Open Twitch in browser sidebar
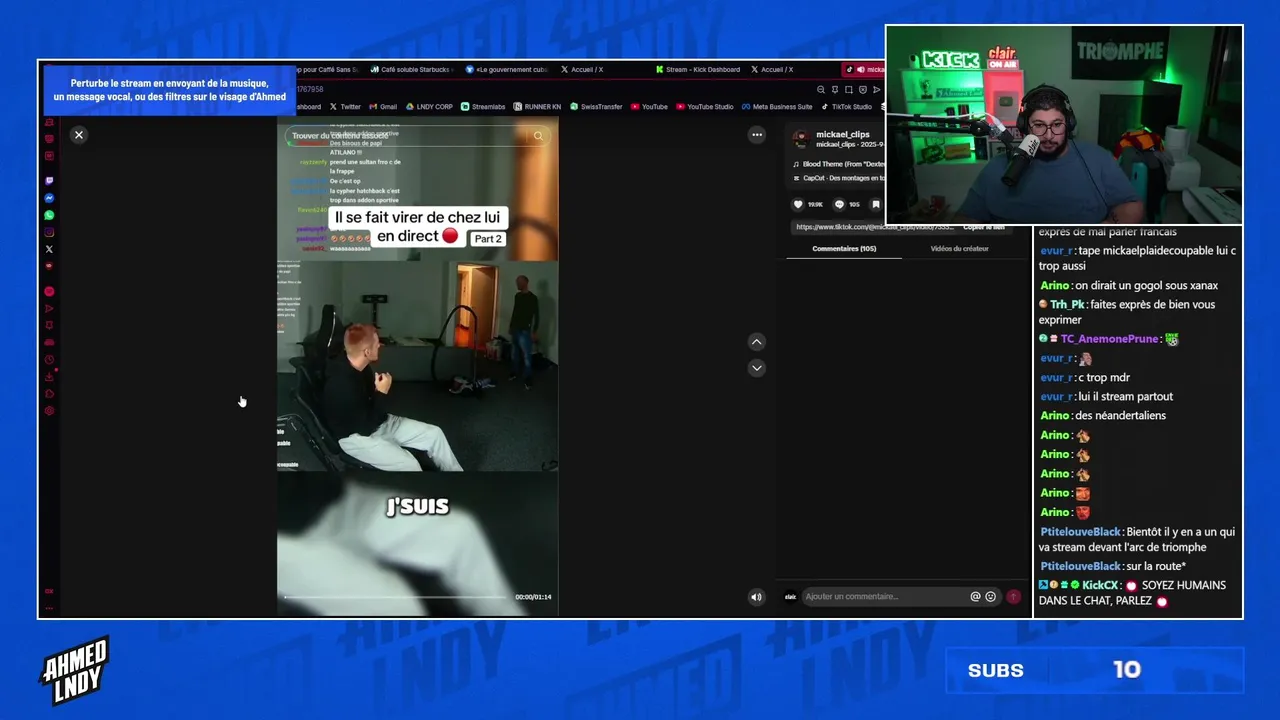 [49, 180]
